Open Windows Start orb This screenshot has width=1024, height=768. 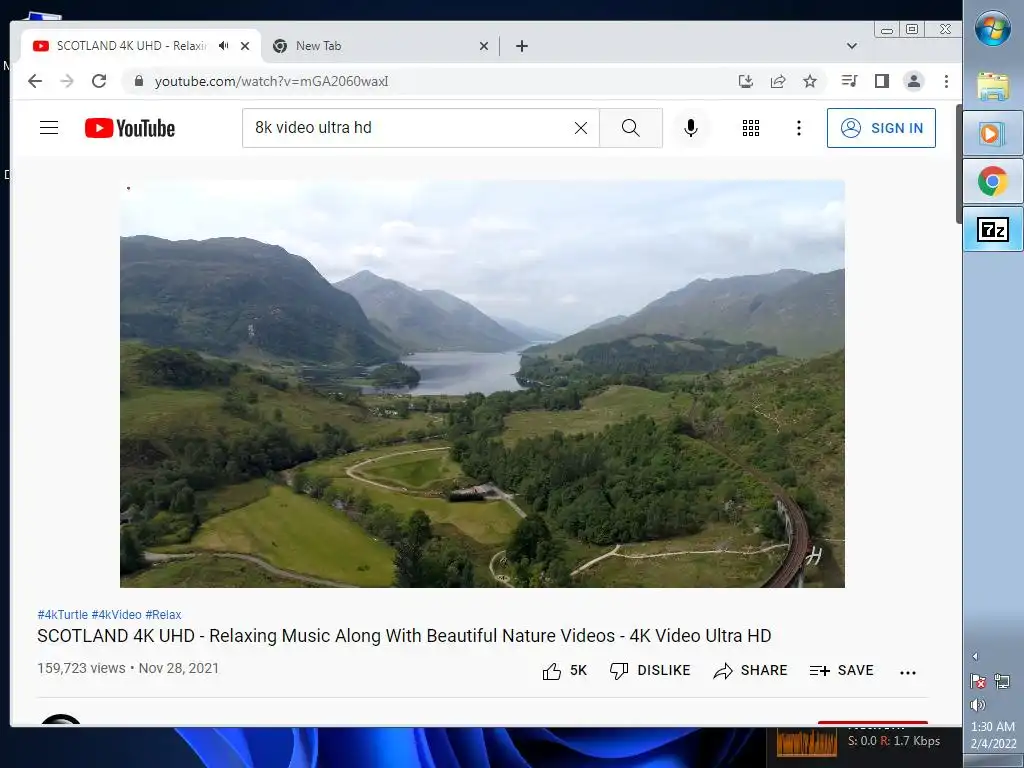[993, 29]
